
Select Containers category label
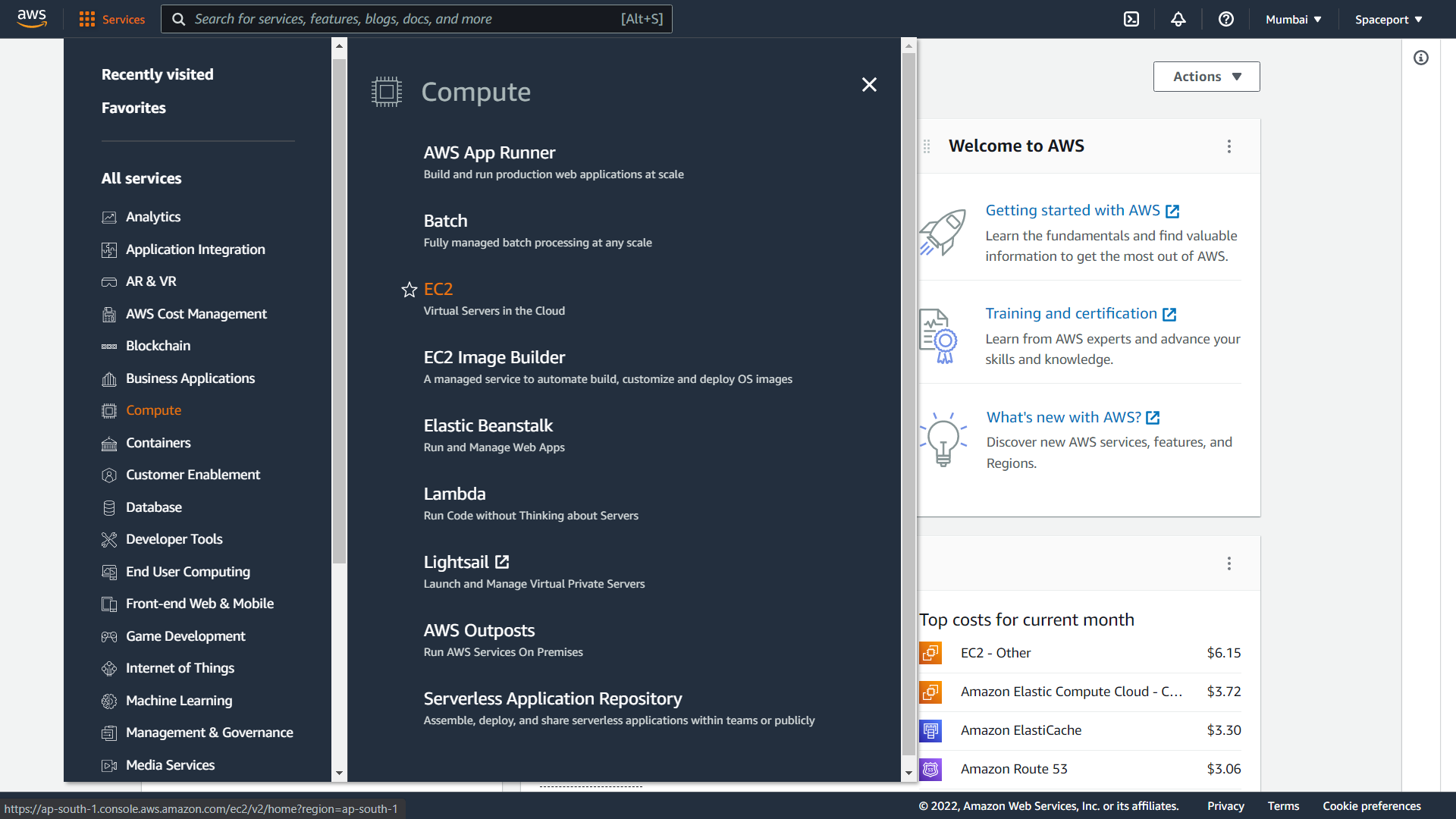(158, 443)
